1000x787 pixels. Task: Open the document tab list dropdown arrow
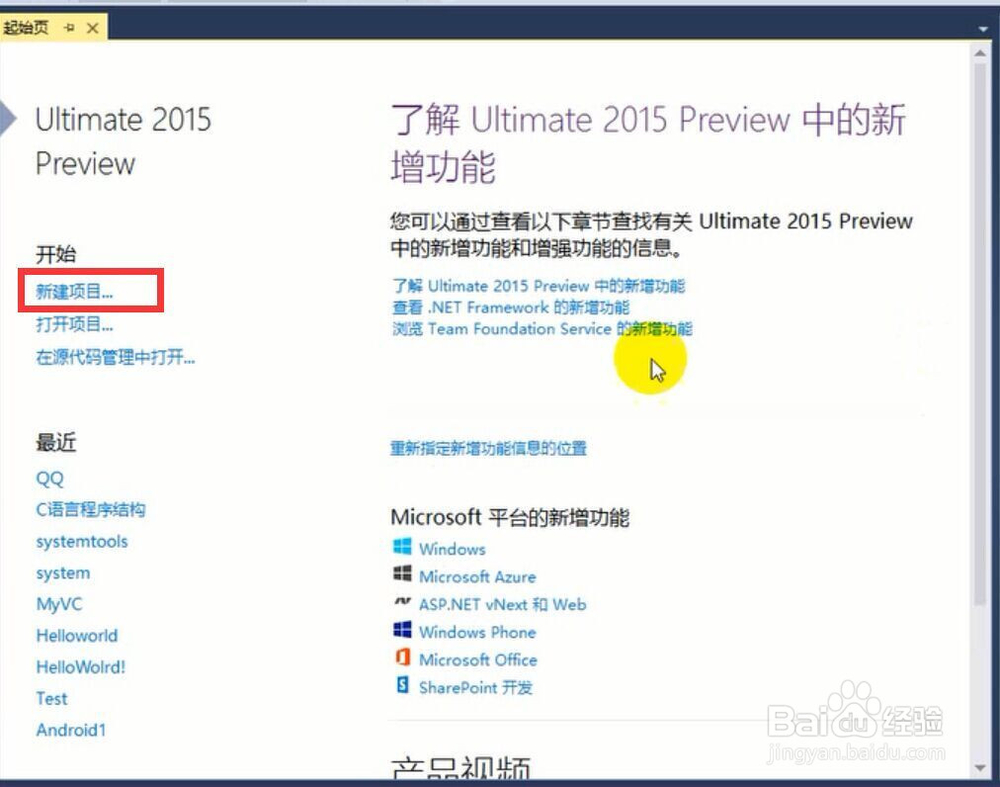pos(983,29)
